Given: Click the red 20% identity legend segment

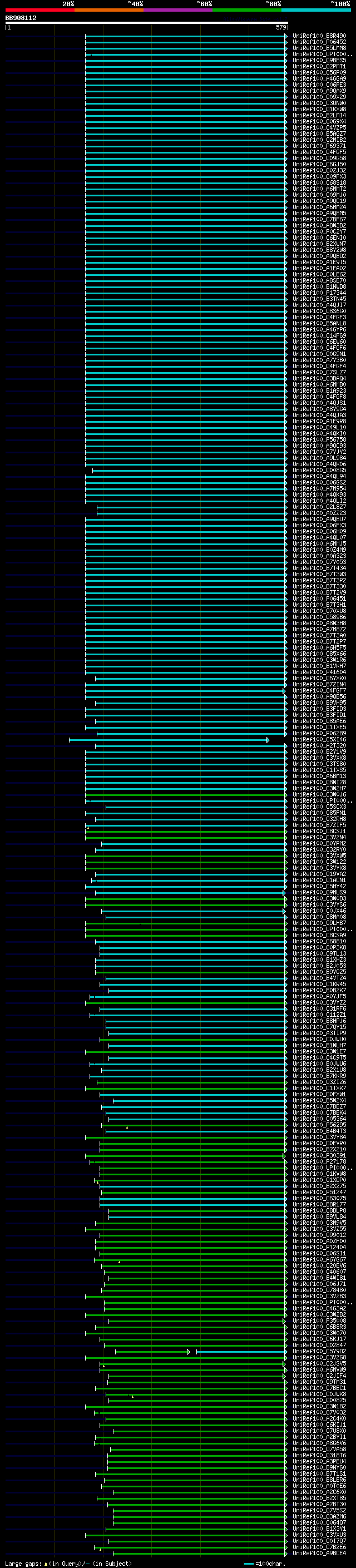Looking at the screenshot, I should point(39,10).
